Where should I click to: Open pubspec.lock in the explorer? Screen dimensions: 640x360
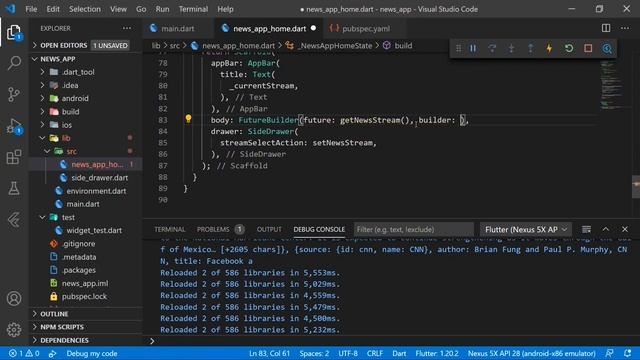[x=84, y=296]
